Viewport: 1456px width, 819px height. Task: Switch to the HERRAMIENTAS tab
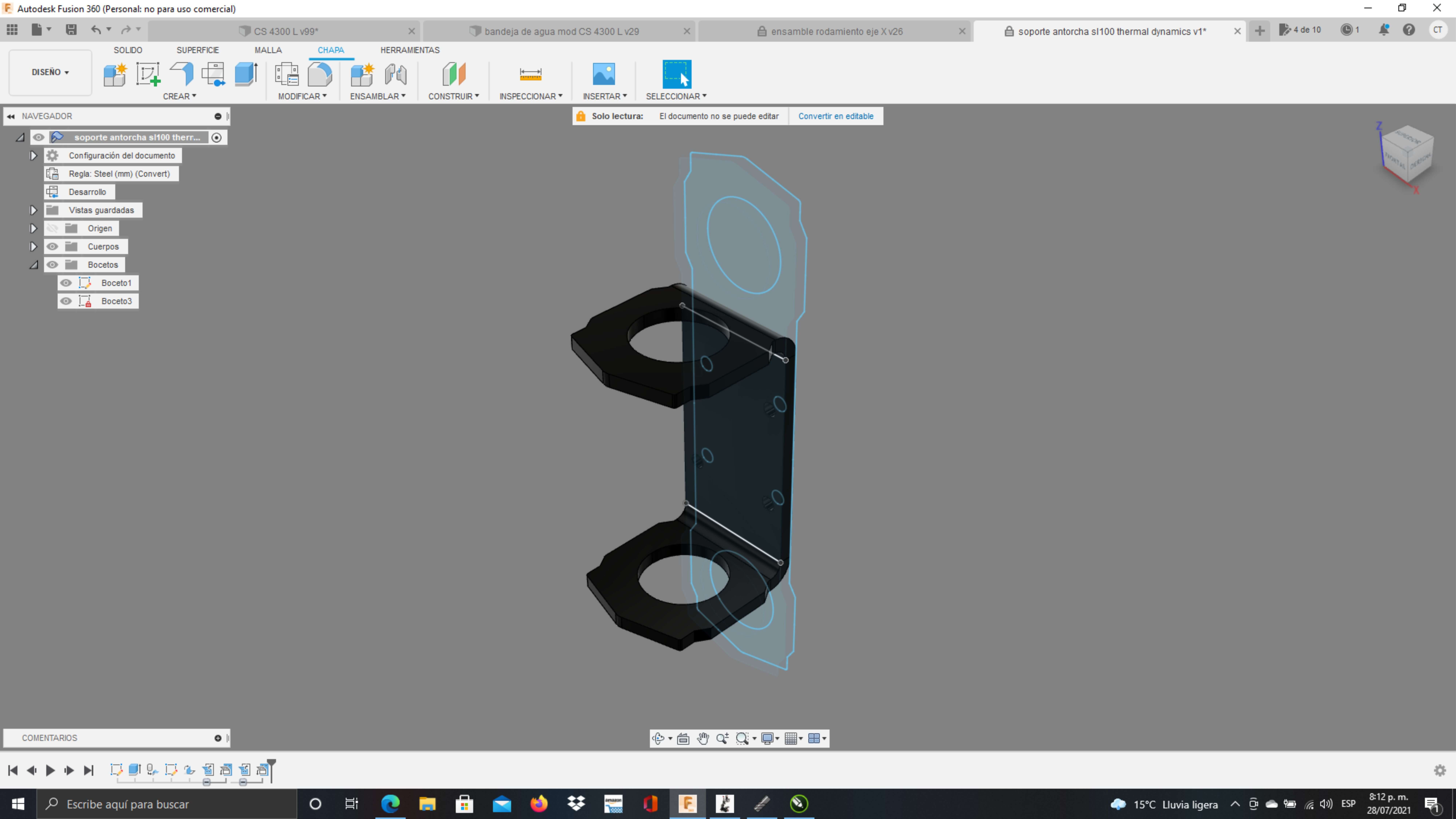[x=410, y=50]
